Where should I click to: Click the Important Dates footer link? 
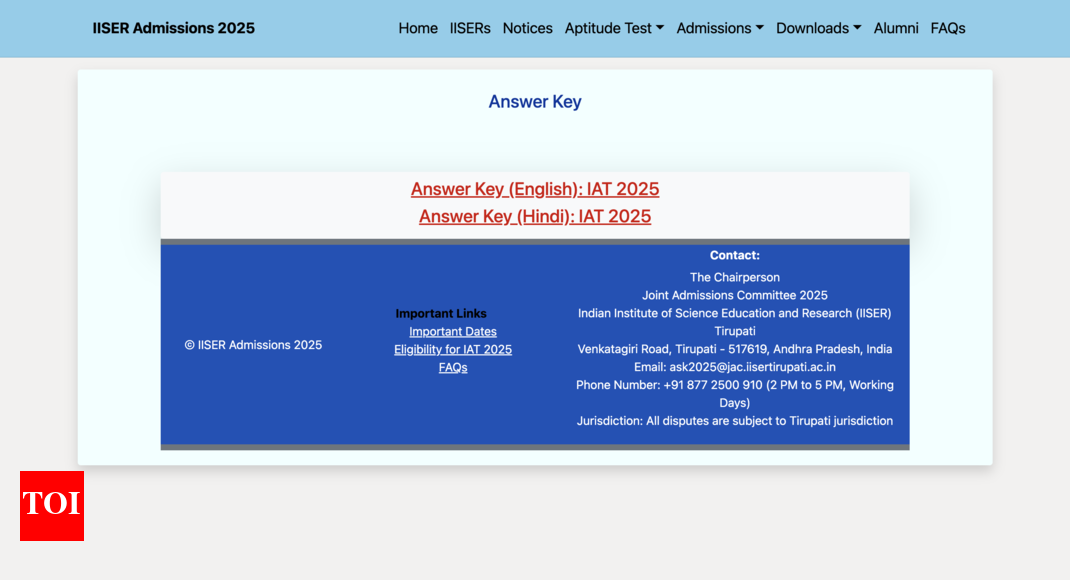pos(453,331)
